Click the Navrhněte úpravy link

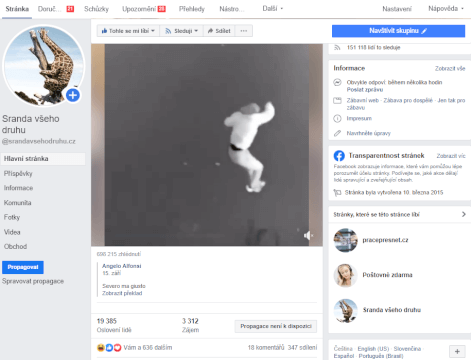[368, 133]
